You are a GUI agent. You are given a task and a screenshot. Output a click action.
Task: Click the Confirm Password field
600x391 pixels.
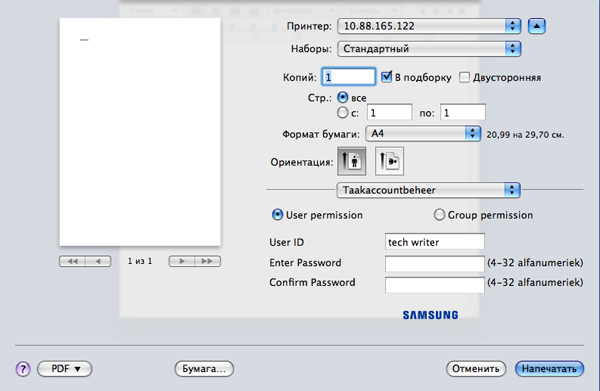[435, 285]
